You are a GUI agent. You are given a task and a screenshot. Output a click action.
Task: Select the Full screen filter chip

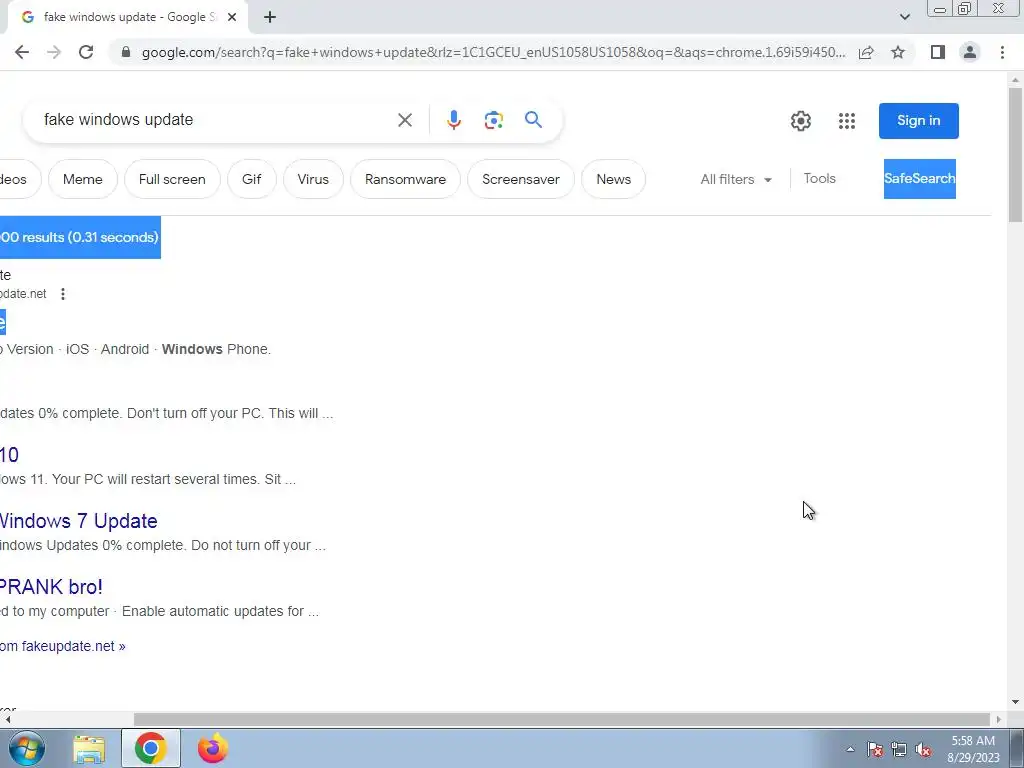point(172,179)
